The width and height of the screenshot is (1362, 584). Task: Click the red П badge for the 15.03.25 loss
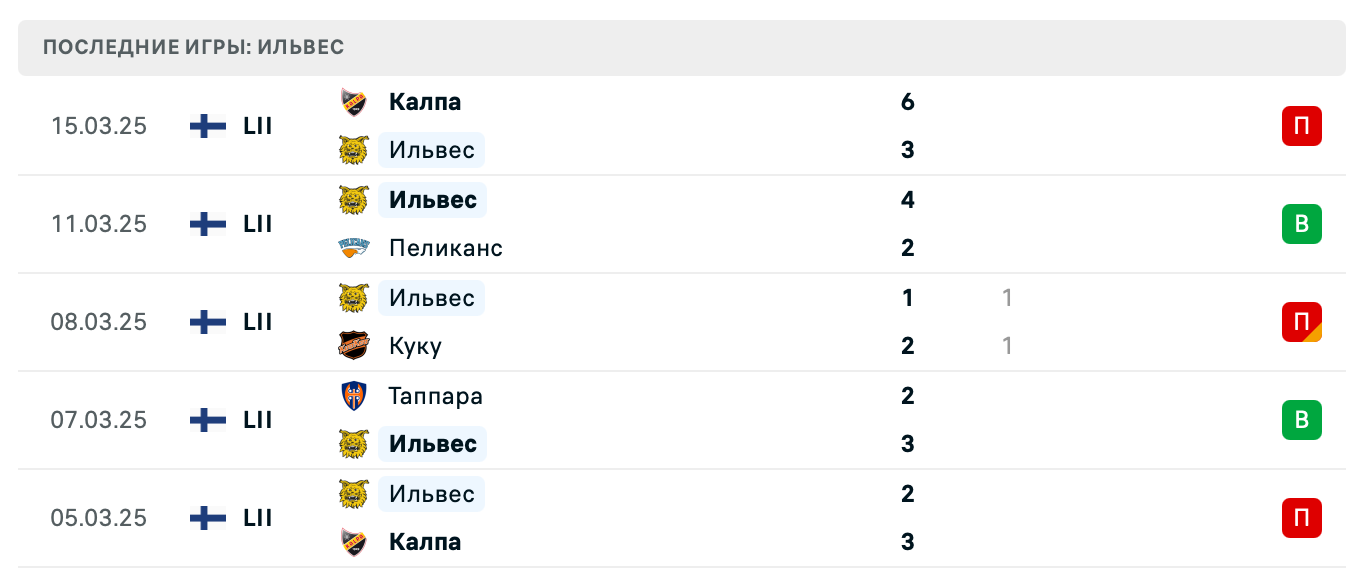point(1301,126)
